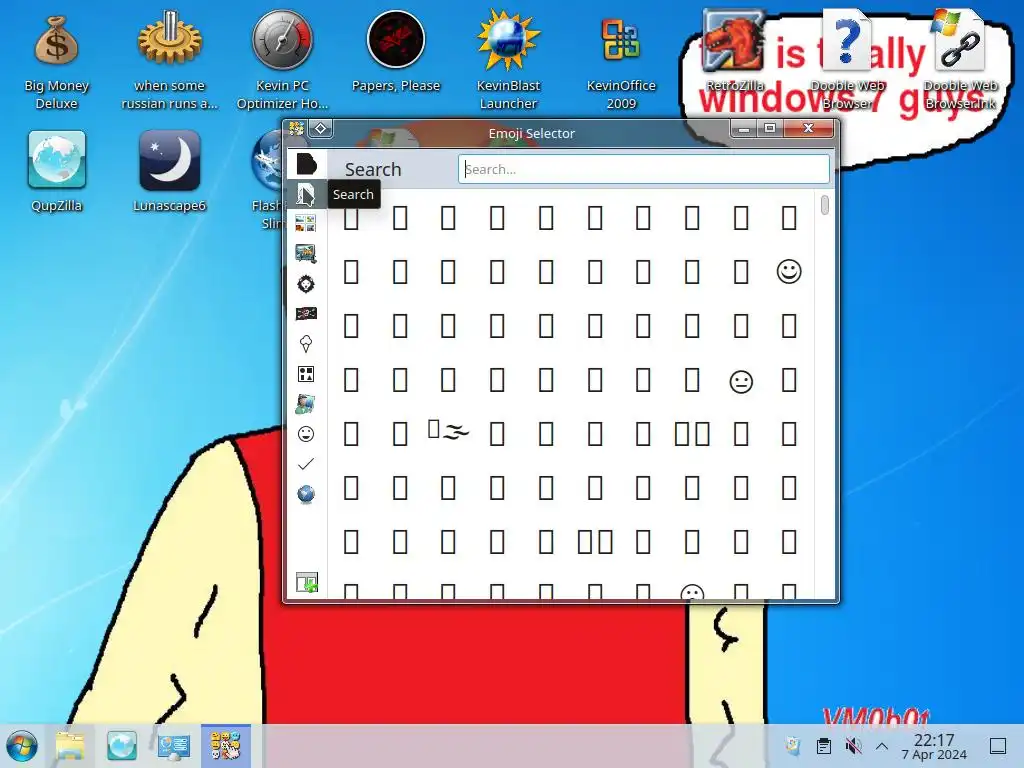
Task: Select the Kevin PC Optimizer desktop icon
Action: pos(283,60)
